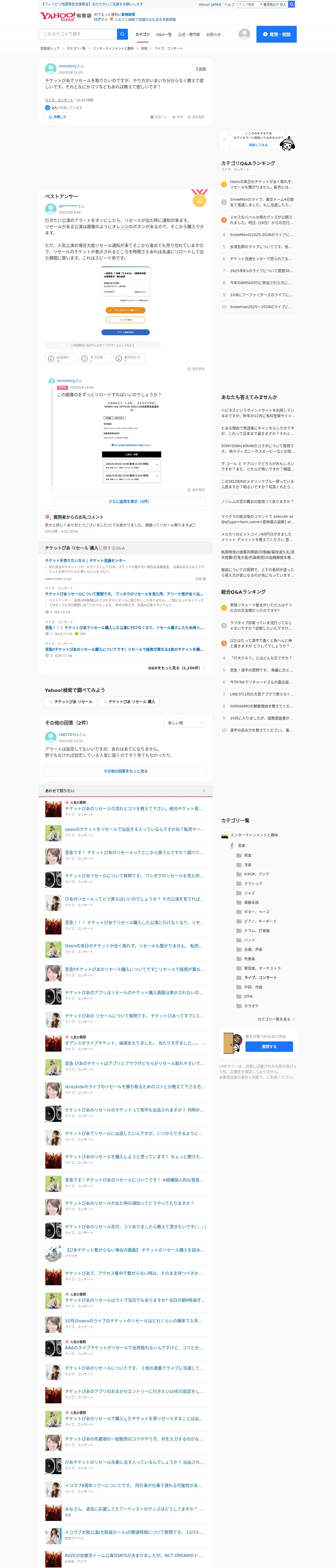The image size is (336, 1568).
Task: Click the 知恵コレ bookmark icon
Action: pos(152,117)
